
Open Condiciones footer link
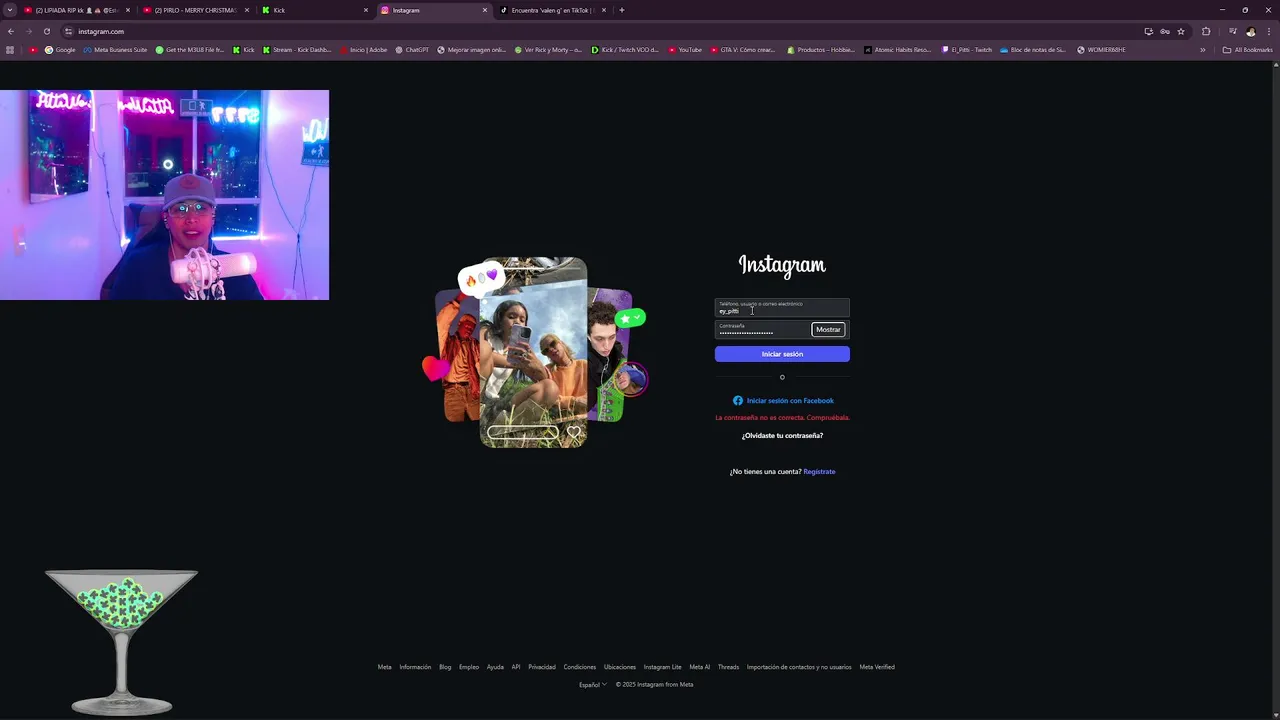pos(579,667)
